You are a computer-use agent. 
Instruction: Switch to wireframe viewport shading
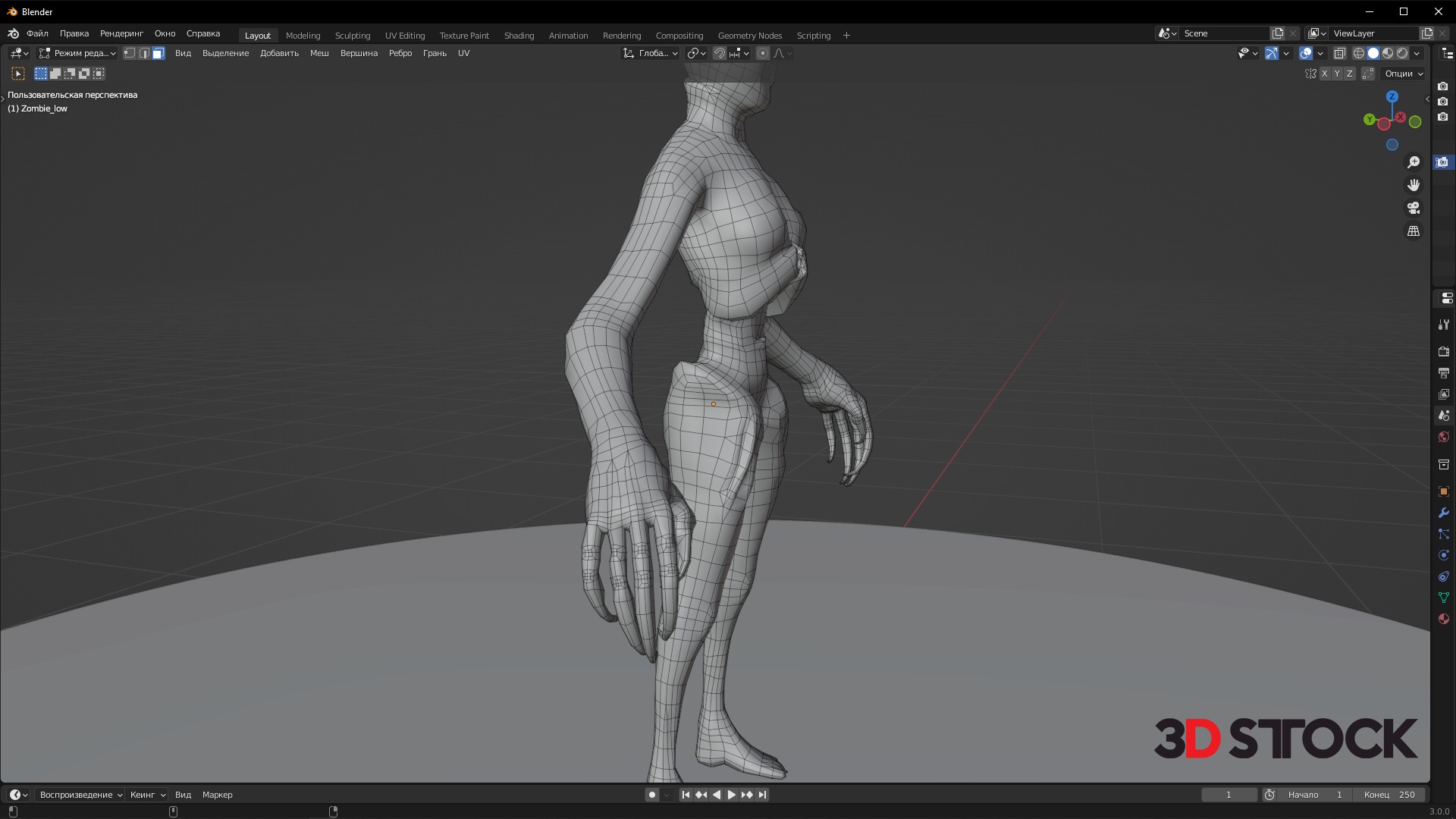point(1359,53)
